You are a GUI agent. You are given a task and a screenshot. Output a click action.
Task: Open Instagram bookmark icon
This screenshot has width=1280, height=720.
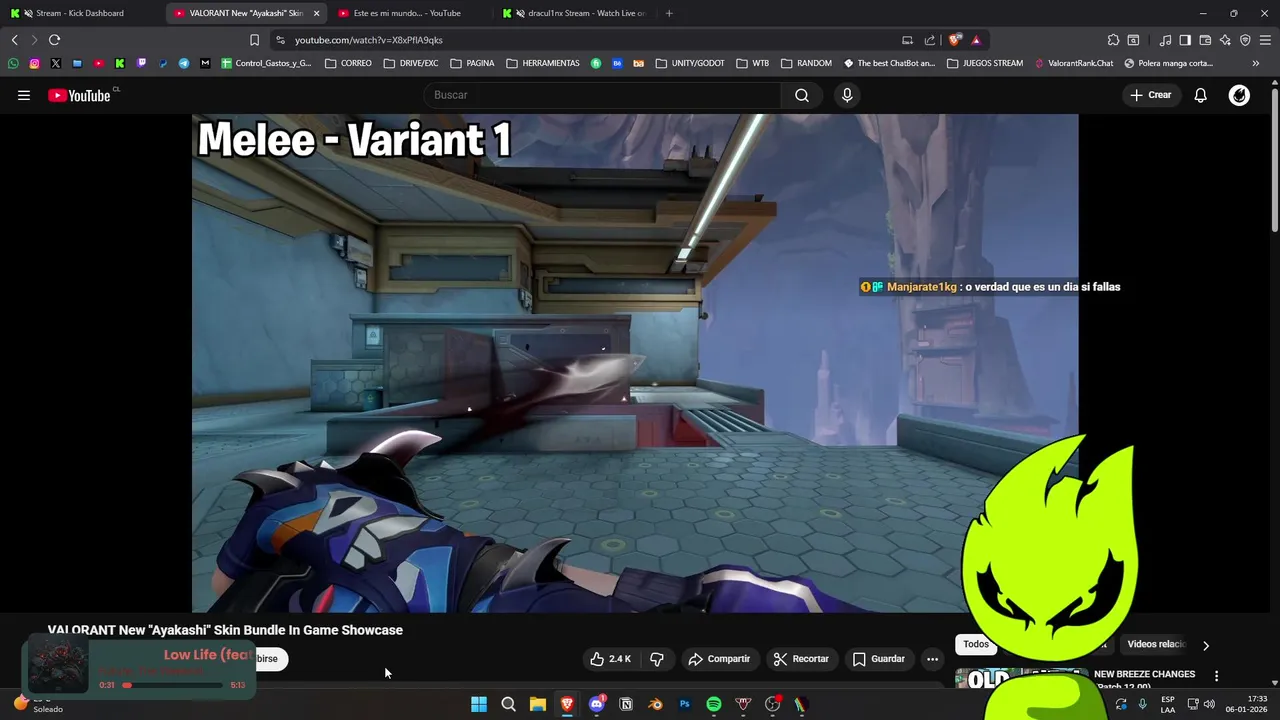click(x=34, y=63)
